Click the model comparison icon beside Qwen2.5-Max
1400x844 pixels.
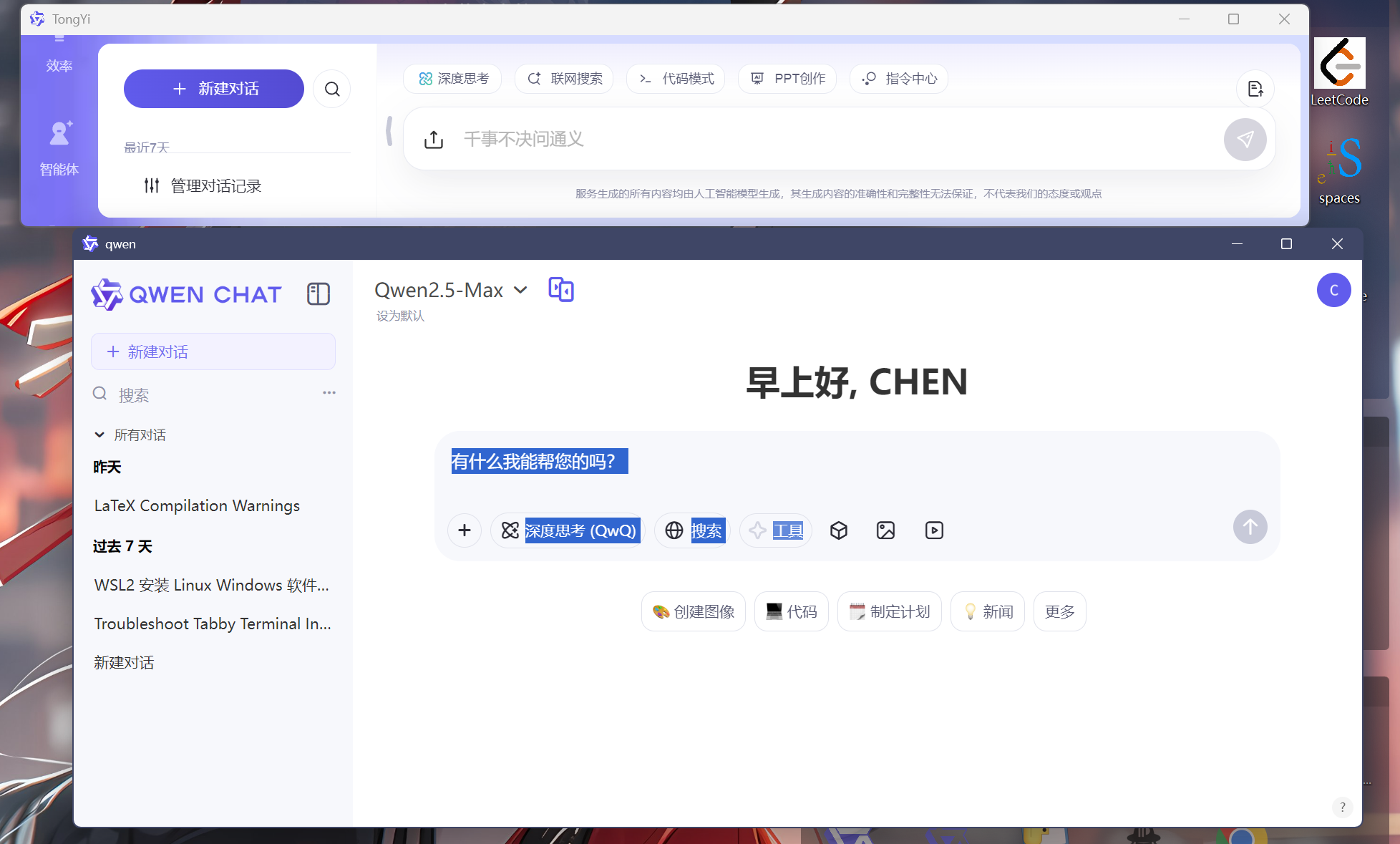(x=560, y=290)
